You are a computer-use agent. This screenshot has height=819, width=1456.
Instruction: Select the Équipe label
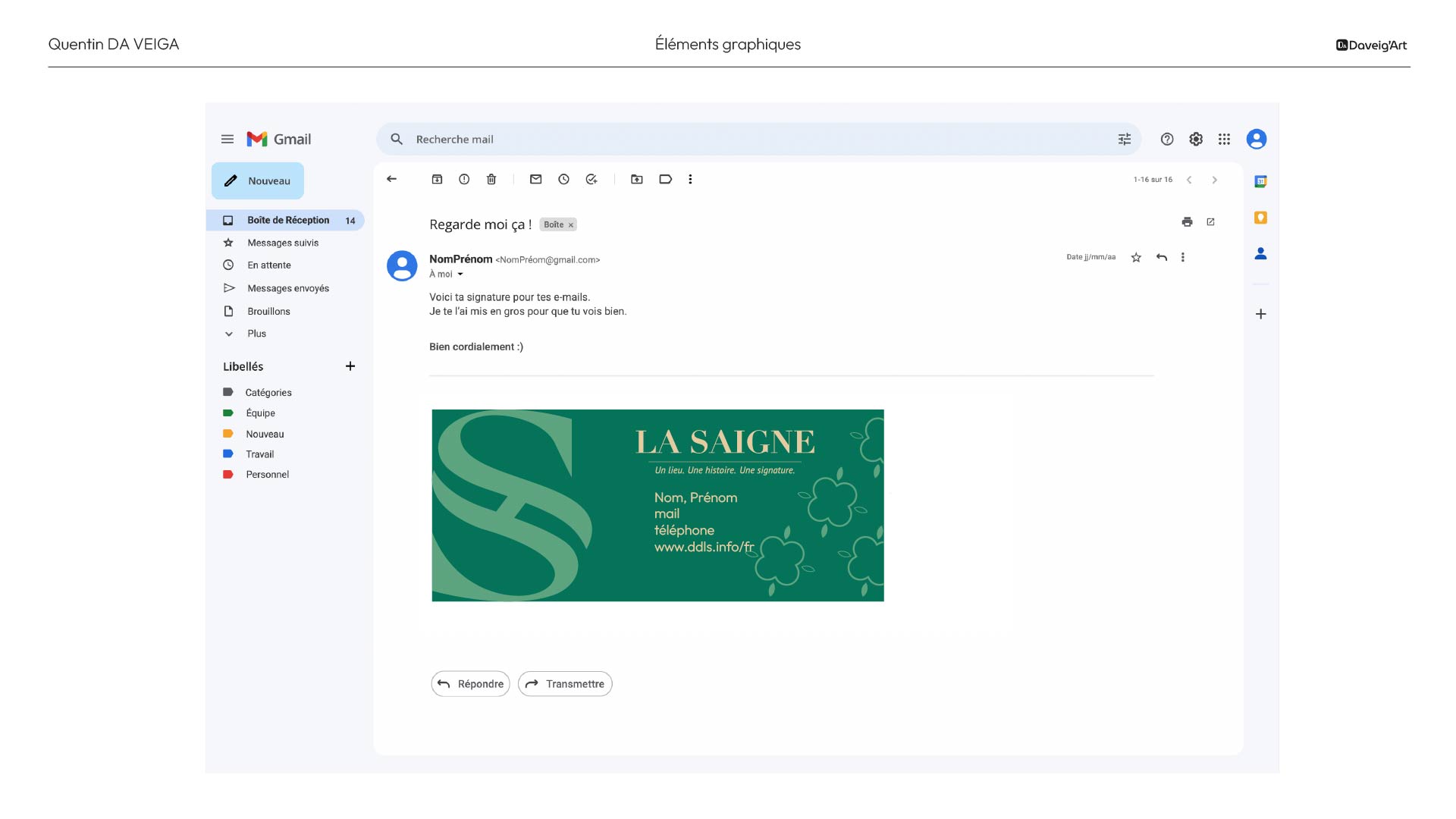pyautogui.click(x=260, y=413)
